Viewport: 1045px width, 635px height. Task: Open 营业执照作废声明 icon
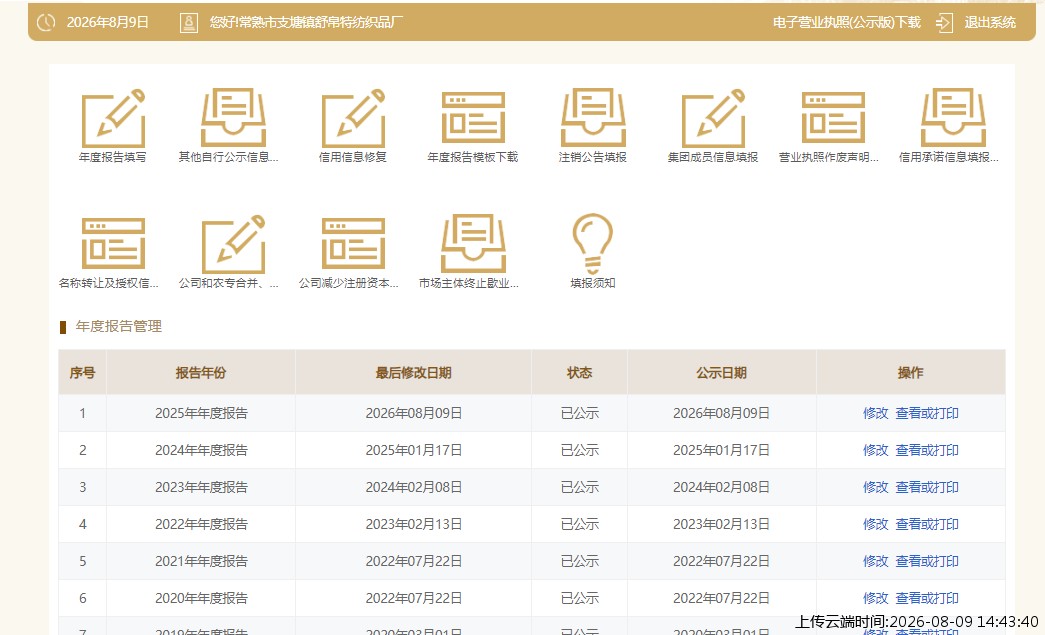click(x=833, y=118)
